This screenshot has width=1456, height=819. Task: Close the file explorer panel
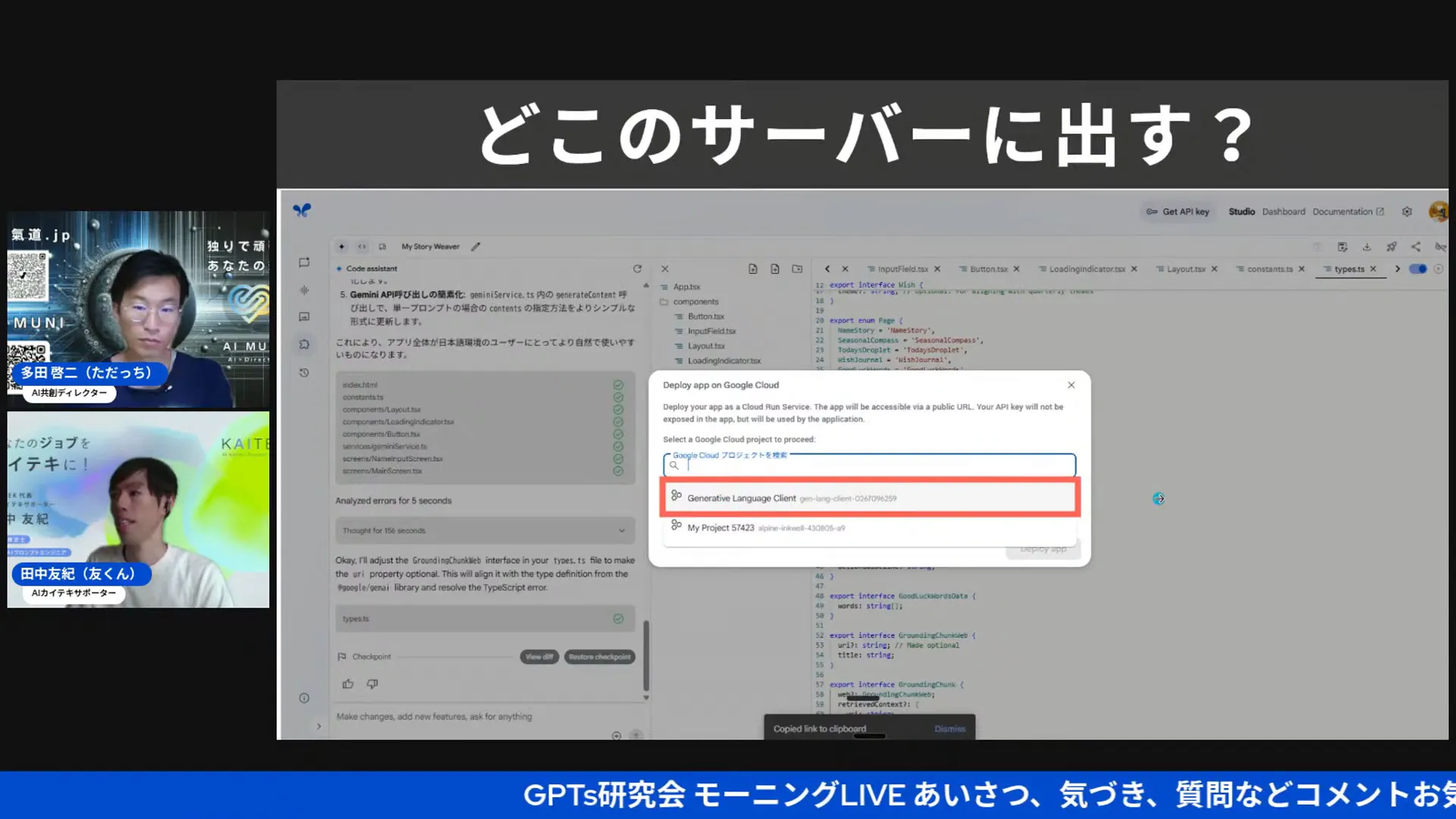pos(665,268)
